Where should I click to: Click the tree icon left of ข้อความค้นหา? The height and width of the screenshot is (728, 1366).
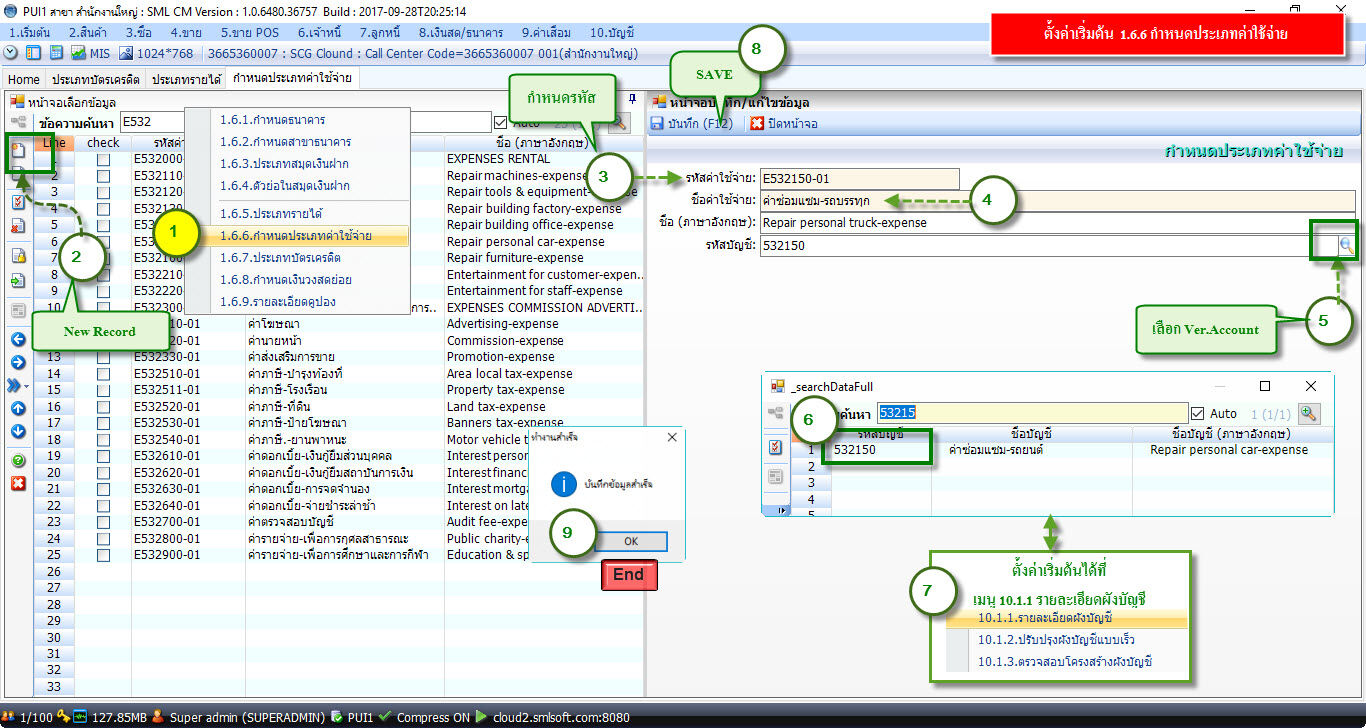point(18,122)
